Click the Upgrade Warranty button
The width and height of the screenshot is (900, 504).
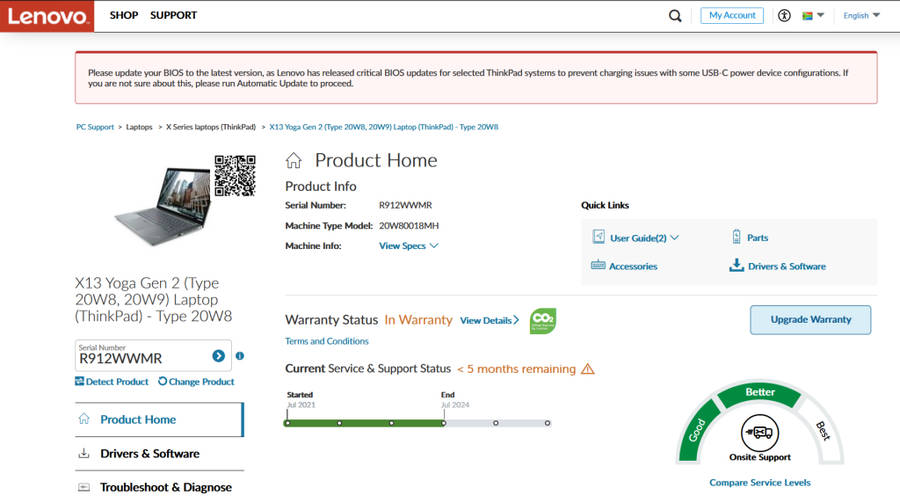click(x=810, y=320)
